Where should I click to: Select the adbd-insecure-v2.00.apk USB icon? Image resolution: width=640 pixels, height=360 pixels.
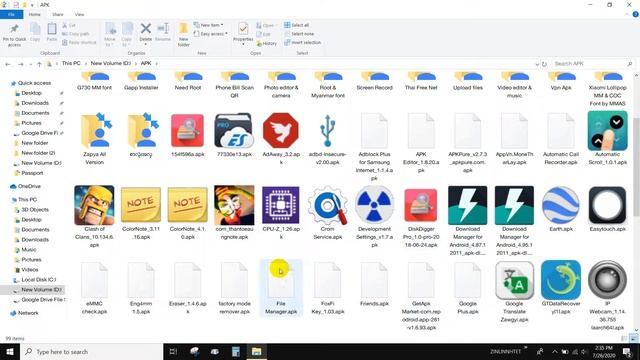327,131
